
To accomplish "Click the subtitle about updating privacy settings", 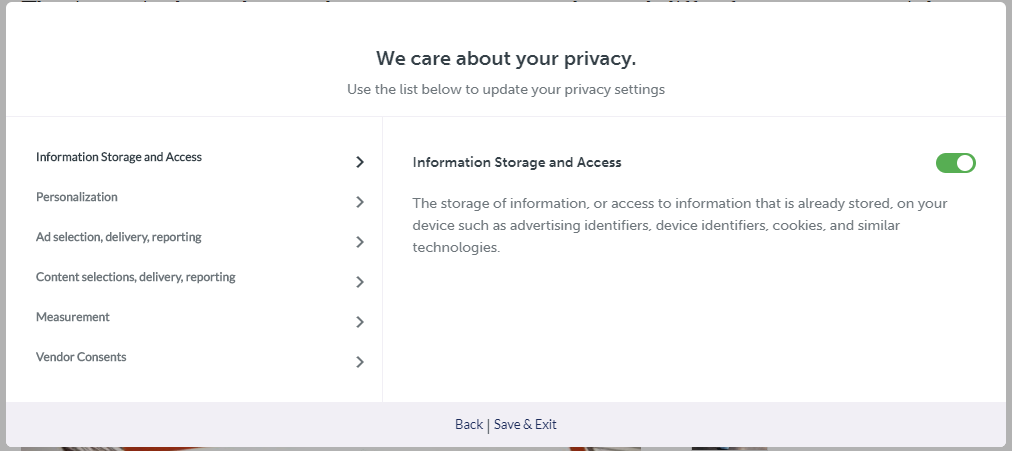I will tap(506, 89).
